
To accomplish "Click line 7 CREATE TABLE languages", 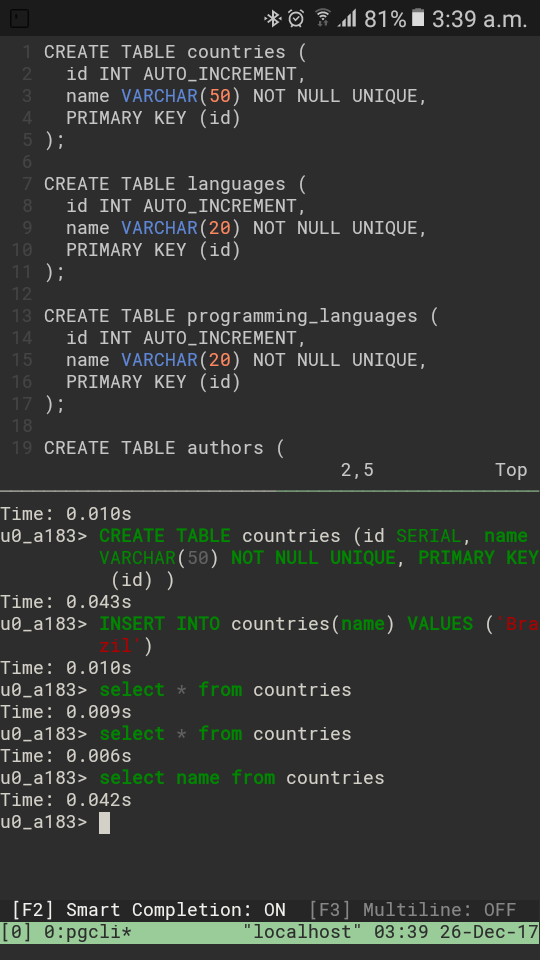I will pos(174,184).
